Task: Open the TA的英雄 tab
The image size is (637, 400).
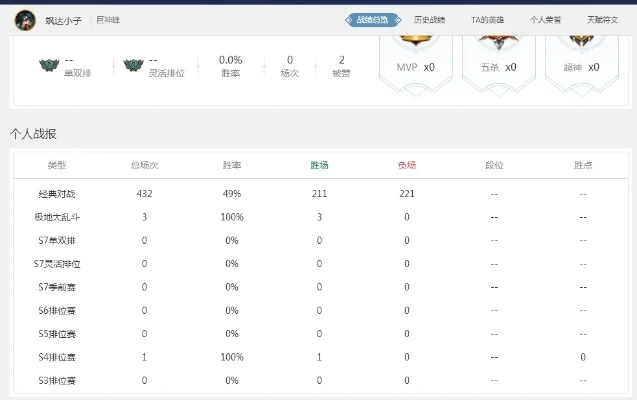Action: point(488,19)
